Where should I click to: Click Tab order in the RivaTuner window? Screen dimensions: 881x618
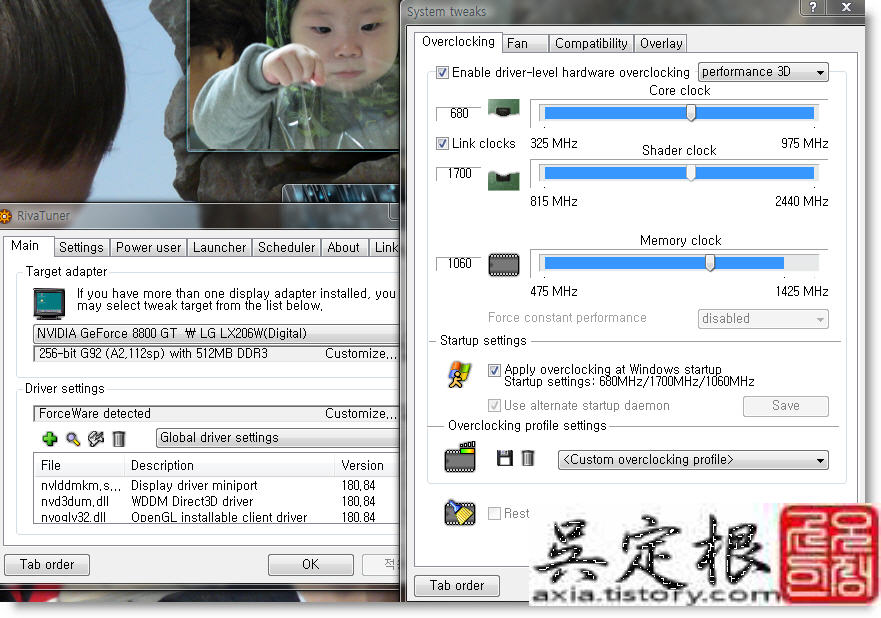[47, 565]
